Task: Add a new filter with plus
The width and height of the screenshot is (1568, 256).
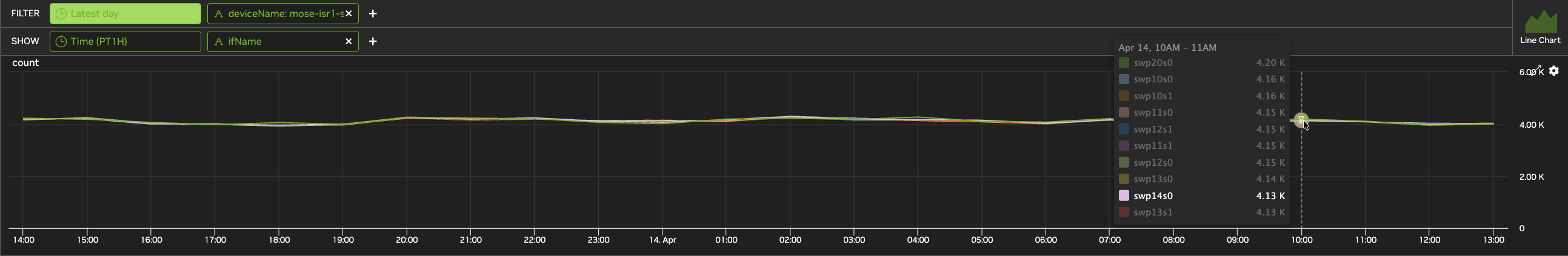Action: (373, 13)
